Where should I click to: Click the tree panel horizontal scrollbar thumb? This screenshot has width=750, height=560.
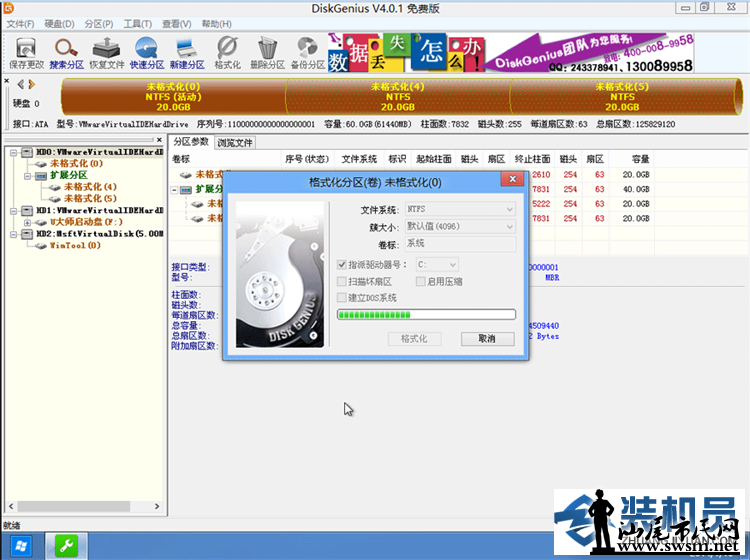click(74, 506)
